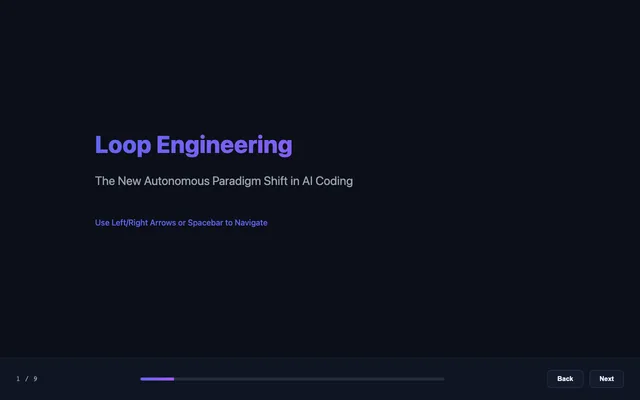The image size is (640, 400).
Task: Click the subtitle about Autonomous Paradigm Shift
Action: pos(224,181)
